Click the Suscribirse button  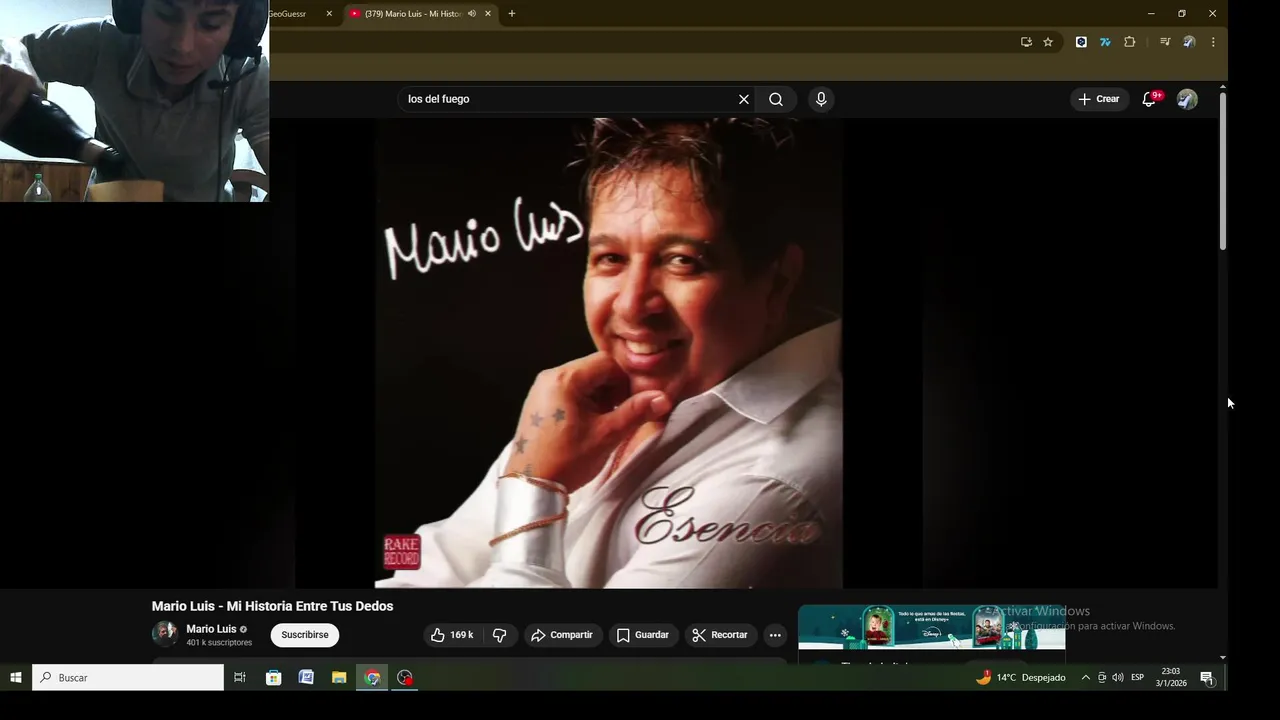[x=305, y=635]
